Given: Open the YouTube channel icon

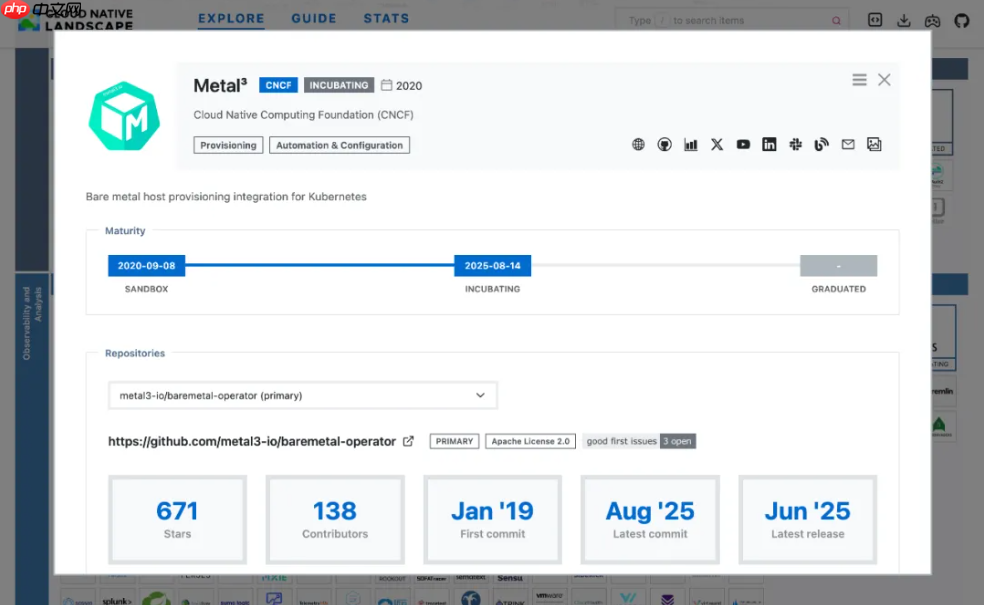Looking at the screenshot, I should [x=743, y=145].
